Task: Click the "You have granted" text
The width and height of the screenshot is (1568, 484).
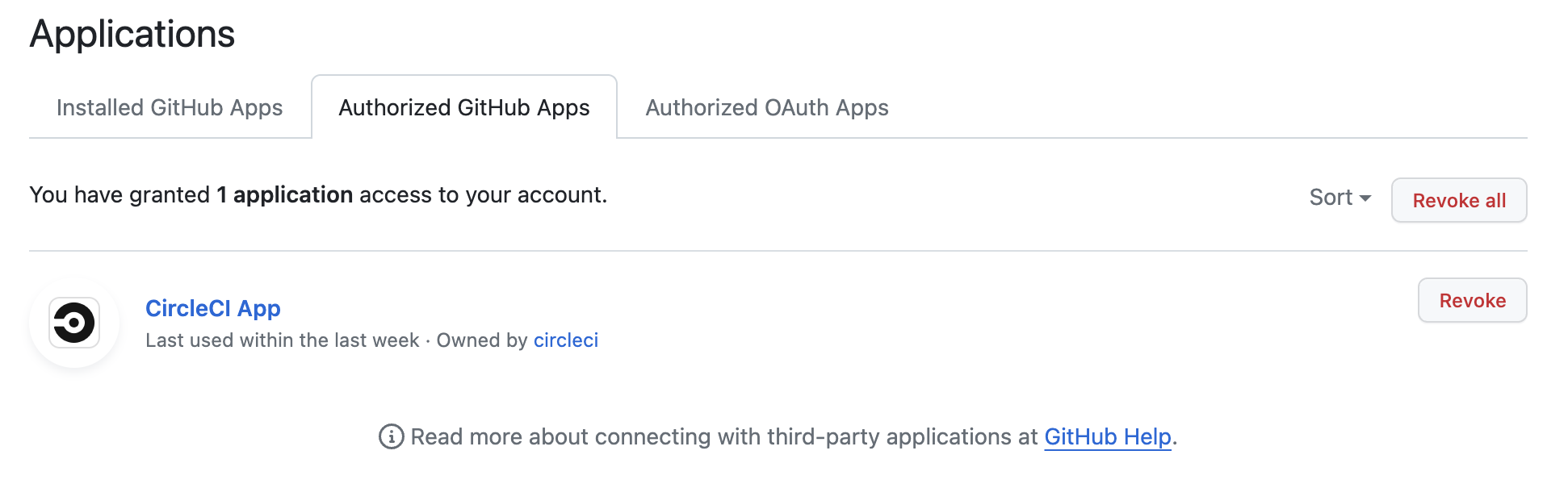Action: coord(119,195)
